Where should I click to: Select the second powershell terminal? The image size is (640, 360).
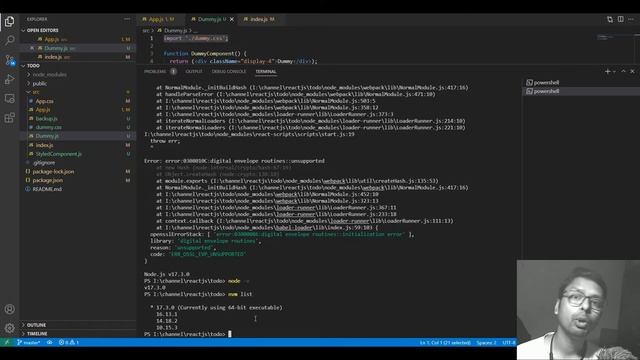click(x=581, y=91)
